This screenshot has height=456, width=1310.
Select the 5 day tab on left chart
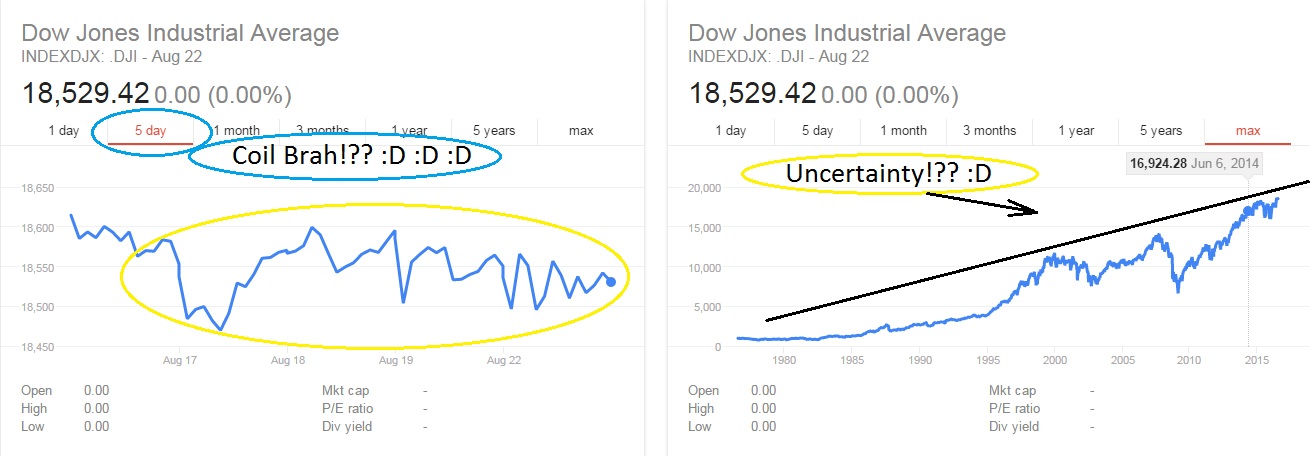pyautogui.click(x=151, y=131)
